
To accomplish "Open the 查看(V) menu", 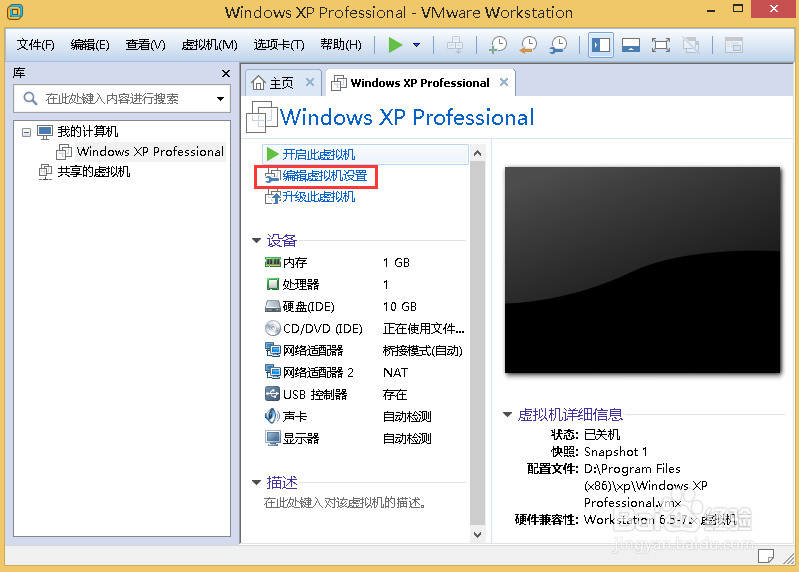I will [x=145, y=45].
